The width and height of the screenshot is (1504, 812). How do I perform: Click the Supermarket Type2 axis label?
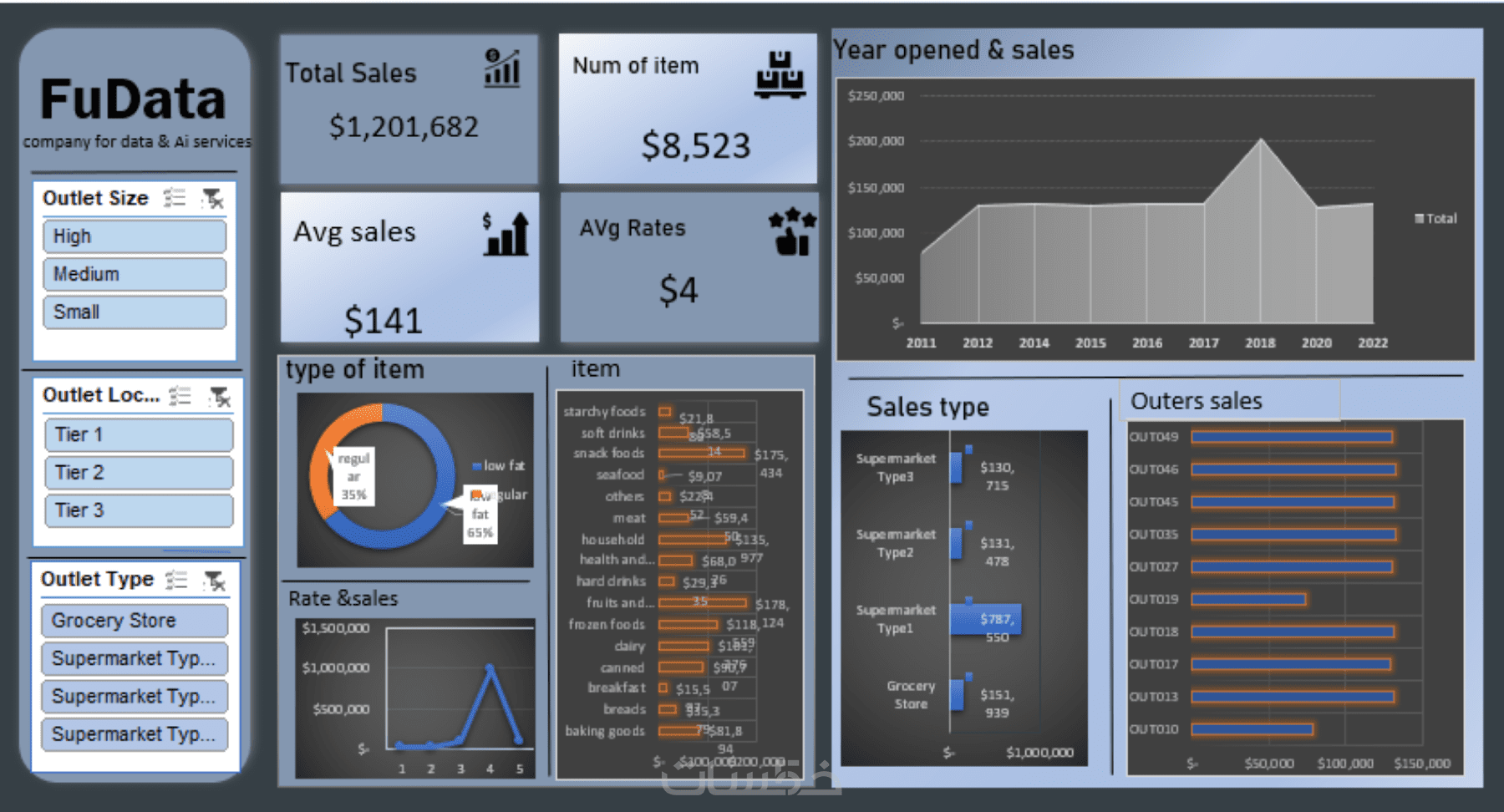pos(896,544)
